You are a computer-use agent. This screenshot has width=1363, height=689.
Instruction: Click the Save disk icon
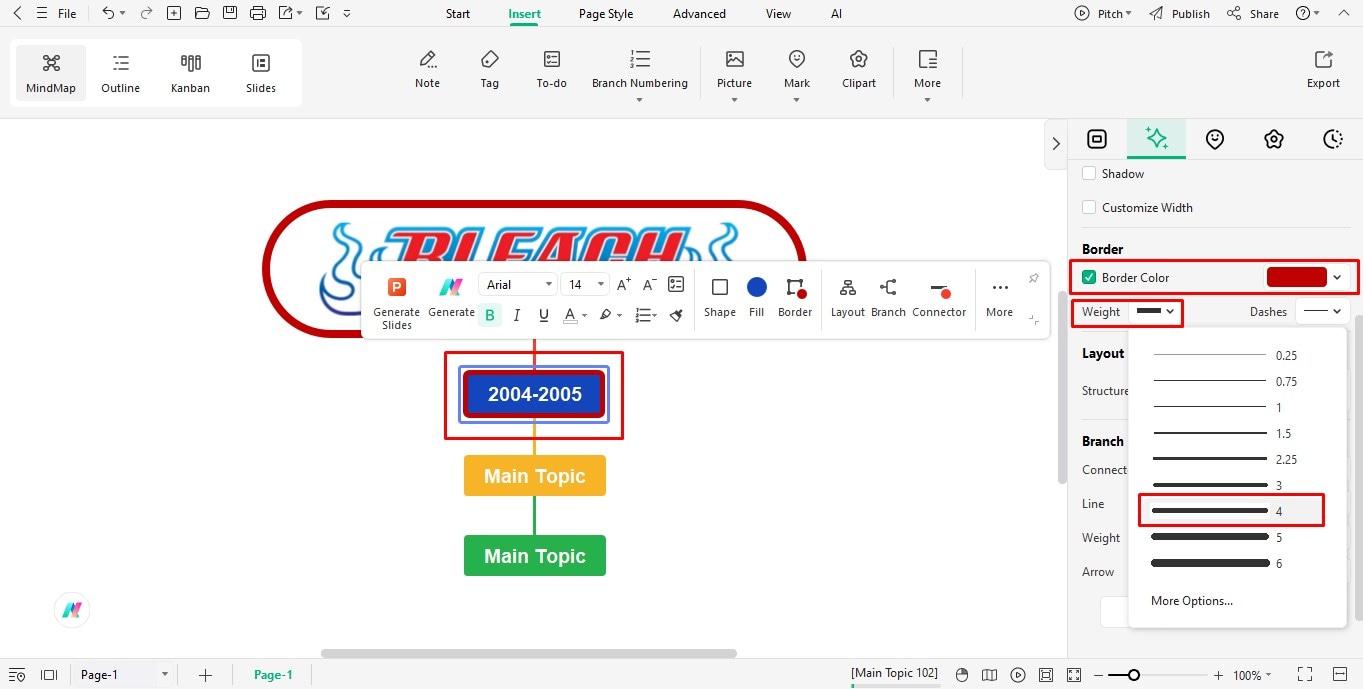(230, 13)
